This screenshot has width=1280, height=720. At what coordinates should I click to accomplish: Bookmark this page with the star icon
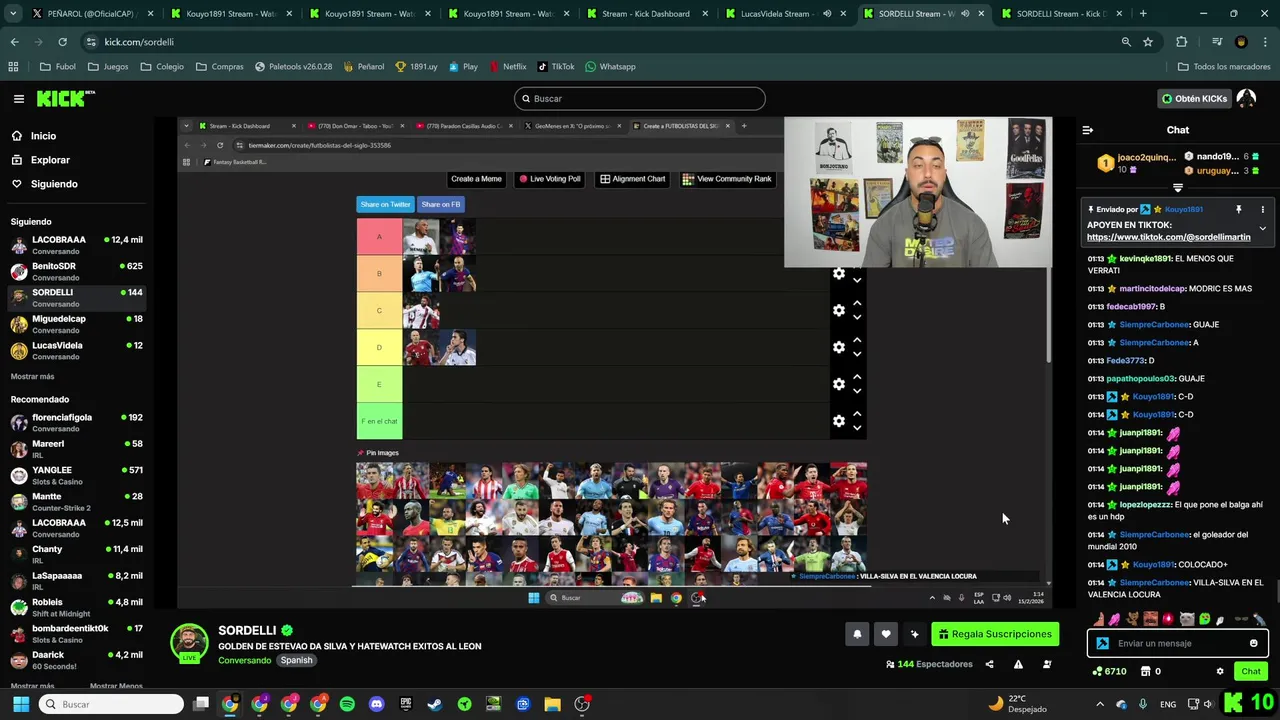click(1148, 42)
